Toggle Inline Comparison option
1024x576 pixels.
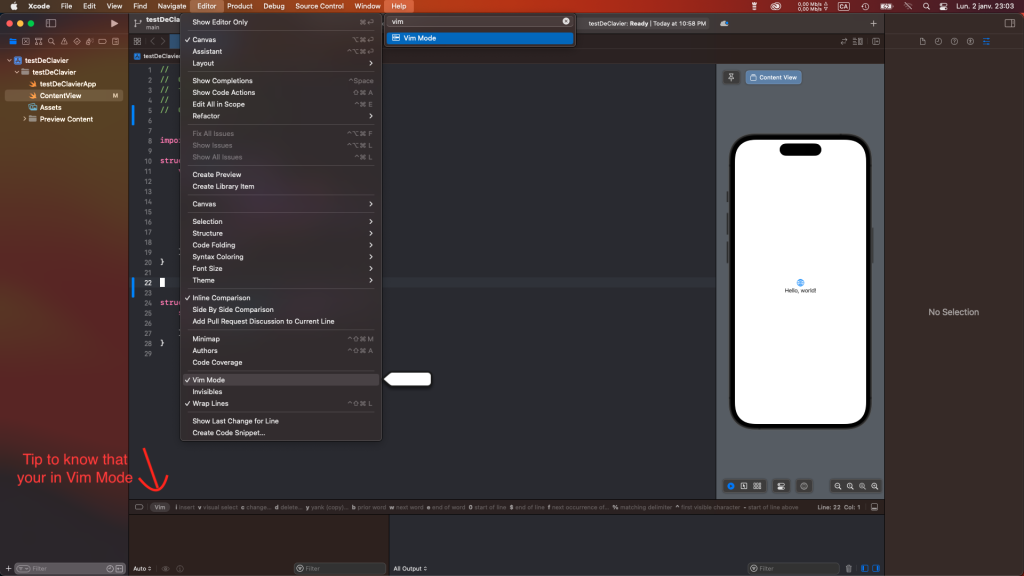(281, 298)
